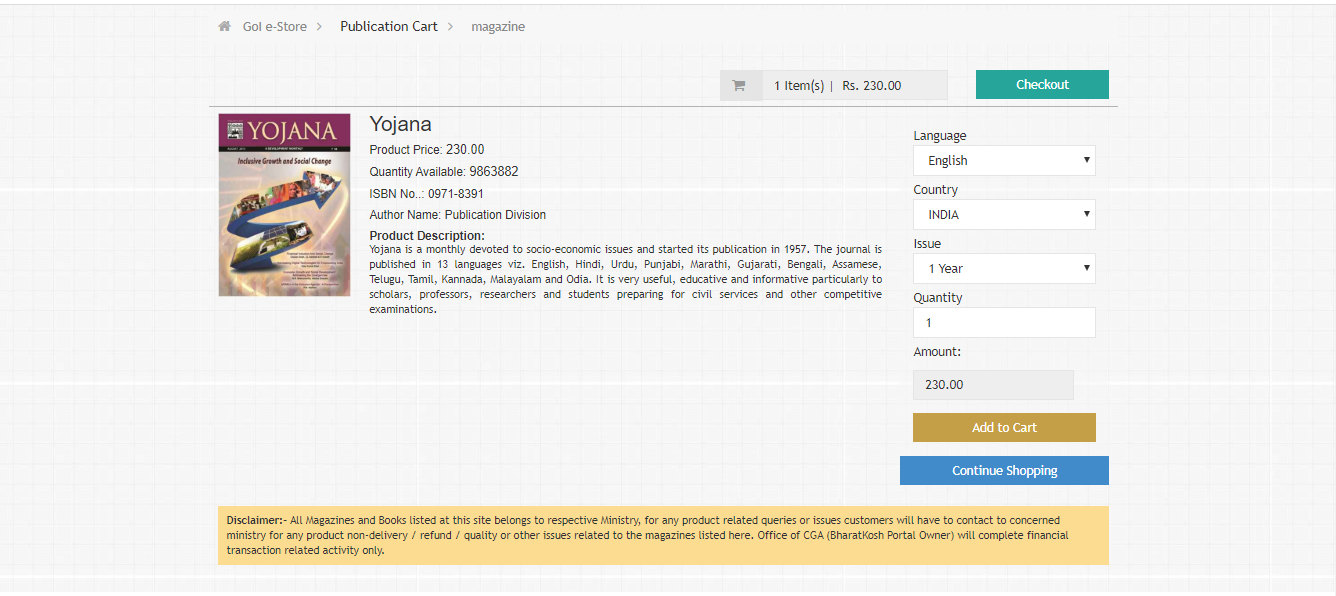The height and width of the screenshot is (596, 1336).
Task: Go to Publication Cart breadcrumb
Action: coord(389,27)
